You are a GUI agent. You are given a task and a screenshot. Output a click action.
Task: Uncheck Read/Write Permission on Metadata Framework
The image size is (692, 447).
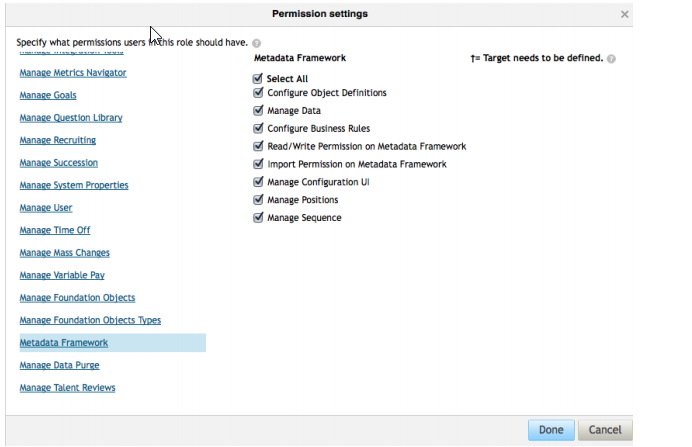tap(258, 146)
